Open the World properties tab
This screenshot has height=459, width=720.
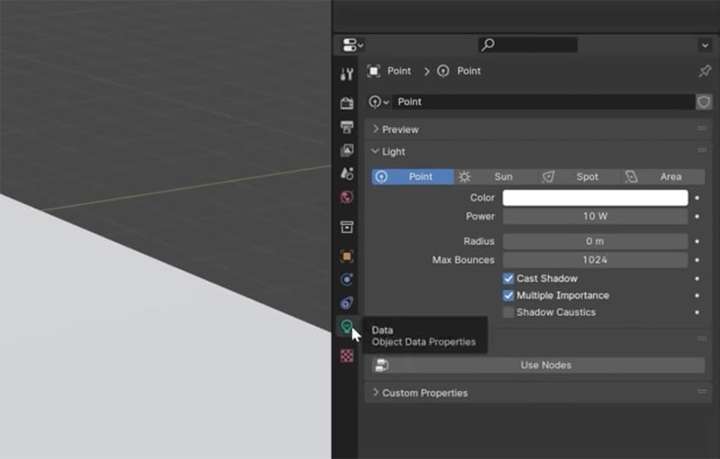[x=347, y=197]
